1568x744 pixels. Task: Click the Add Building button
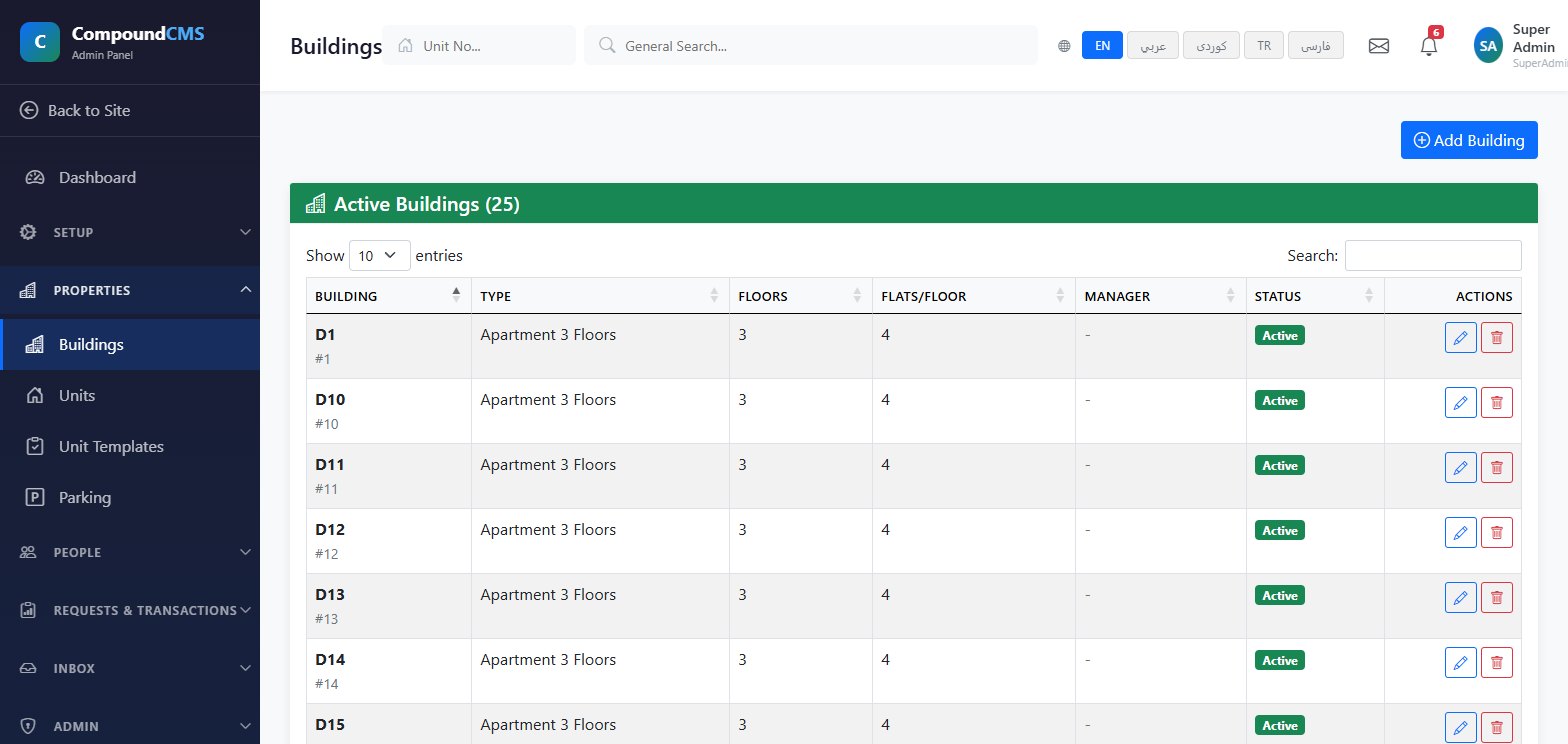pos(1469,140)
